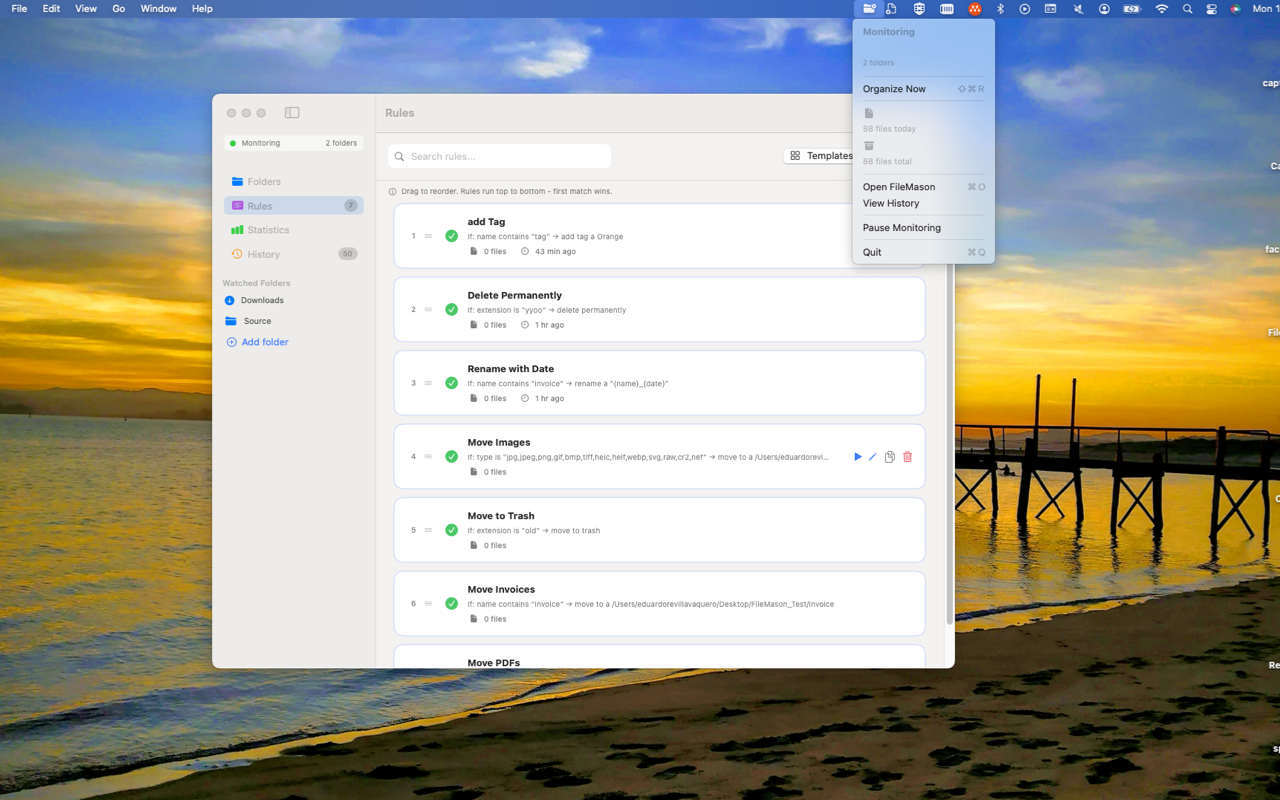Open Control Center in the menu bar

tap(1211, 9)
